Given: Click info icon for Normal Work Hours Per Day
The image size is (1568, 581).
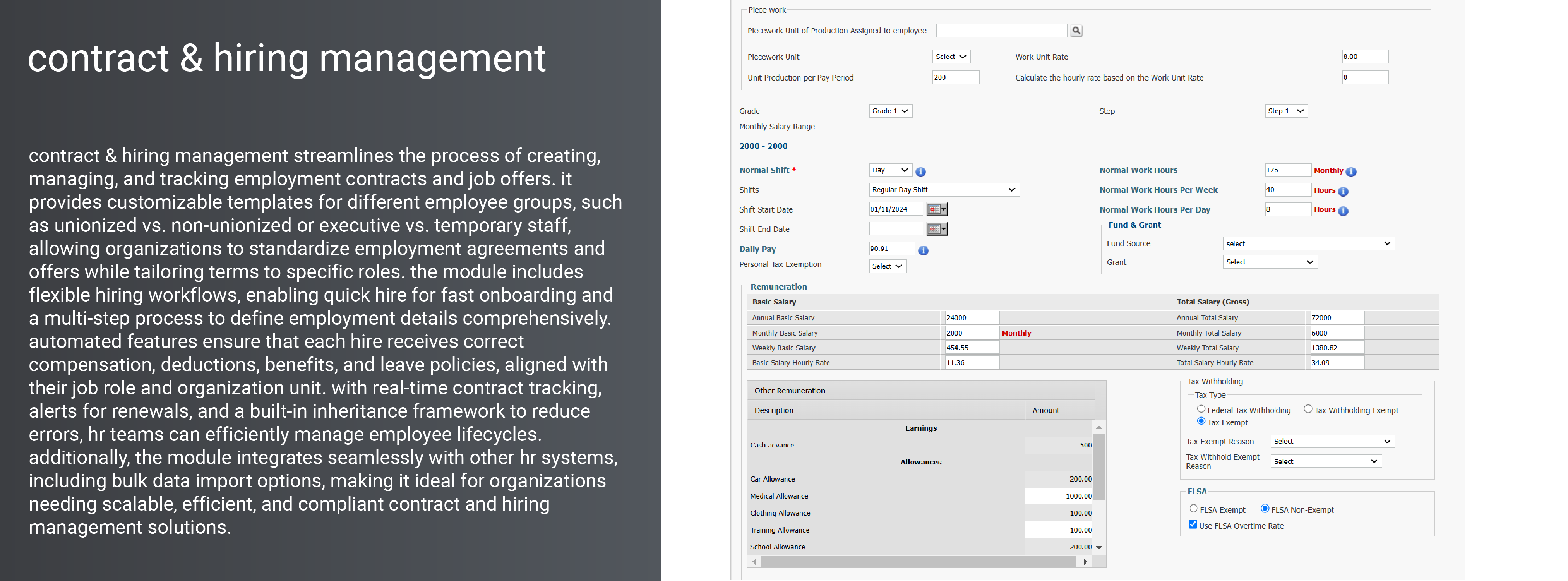Looking at the screenshot, I should (1343, 211).
